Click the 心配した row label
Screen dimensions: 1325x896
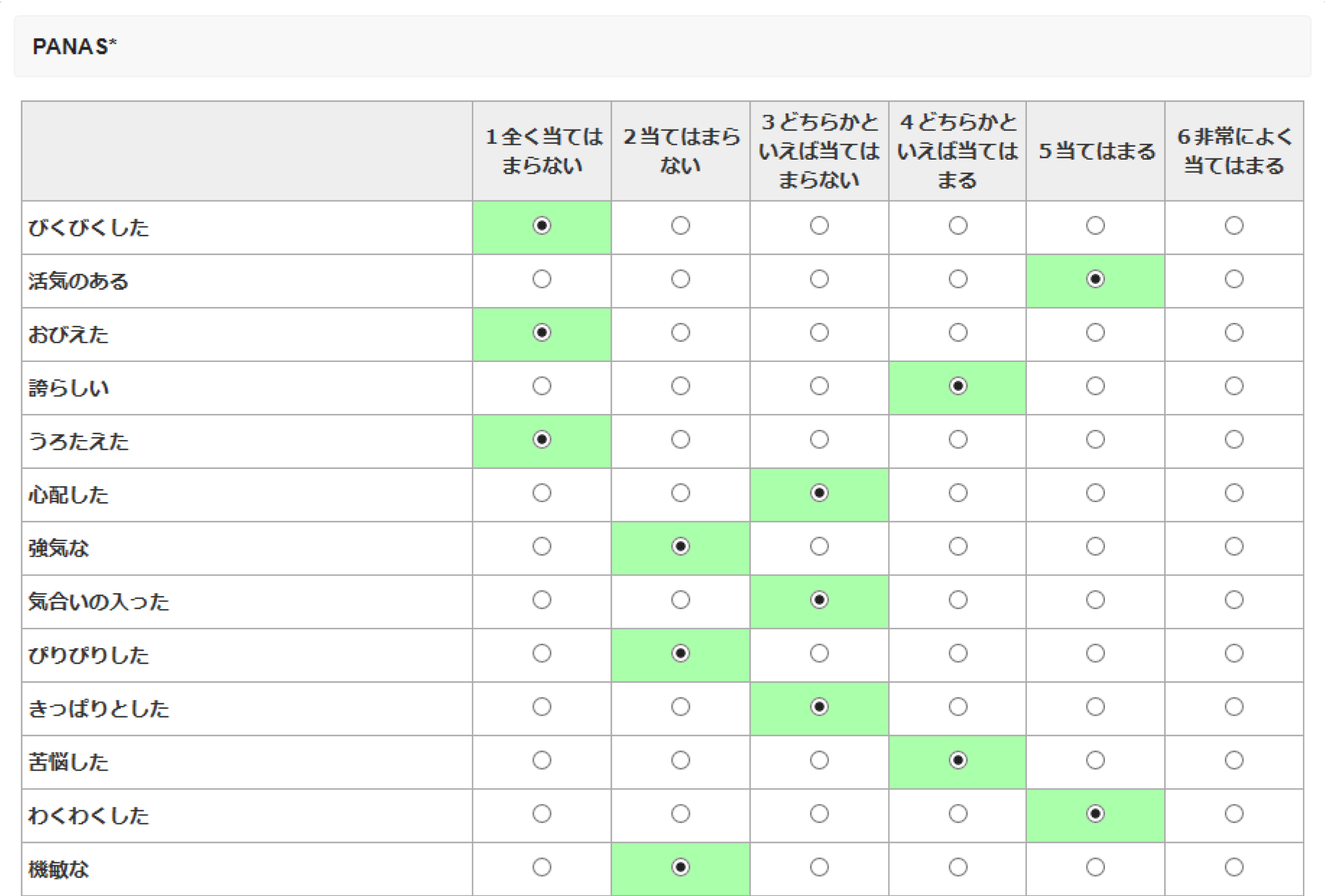[68, 494]
